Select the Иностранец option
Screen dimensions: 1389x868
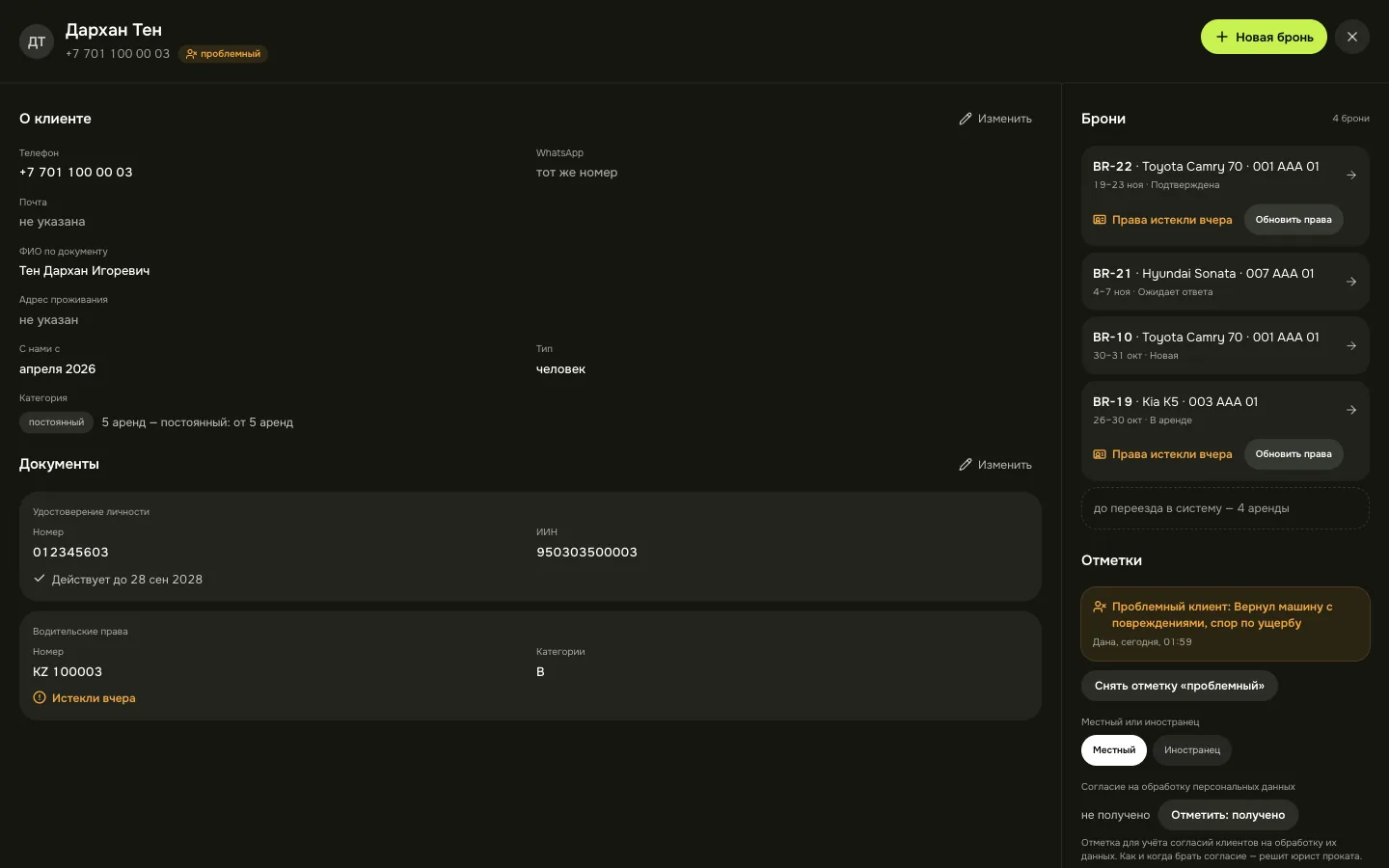[1192, 750]
